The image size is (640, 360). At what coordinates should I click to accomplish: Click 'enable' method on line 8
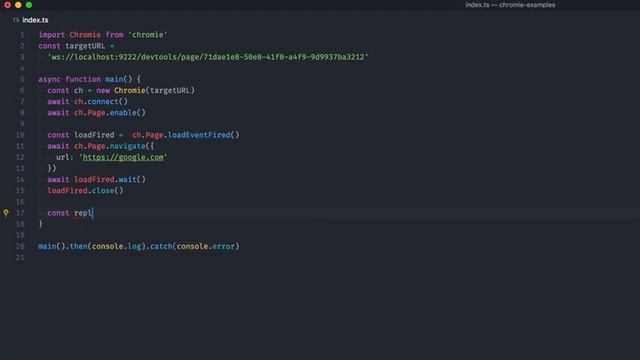pyautogui.click(x=123, y=113)
